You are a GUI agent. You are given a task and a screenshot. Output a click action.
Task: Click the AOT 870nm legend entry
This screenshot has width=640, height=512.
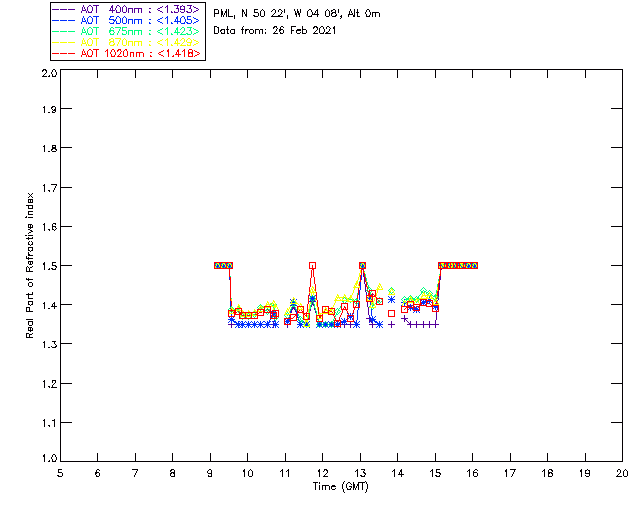(127, 42)
